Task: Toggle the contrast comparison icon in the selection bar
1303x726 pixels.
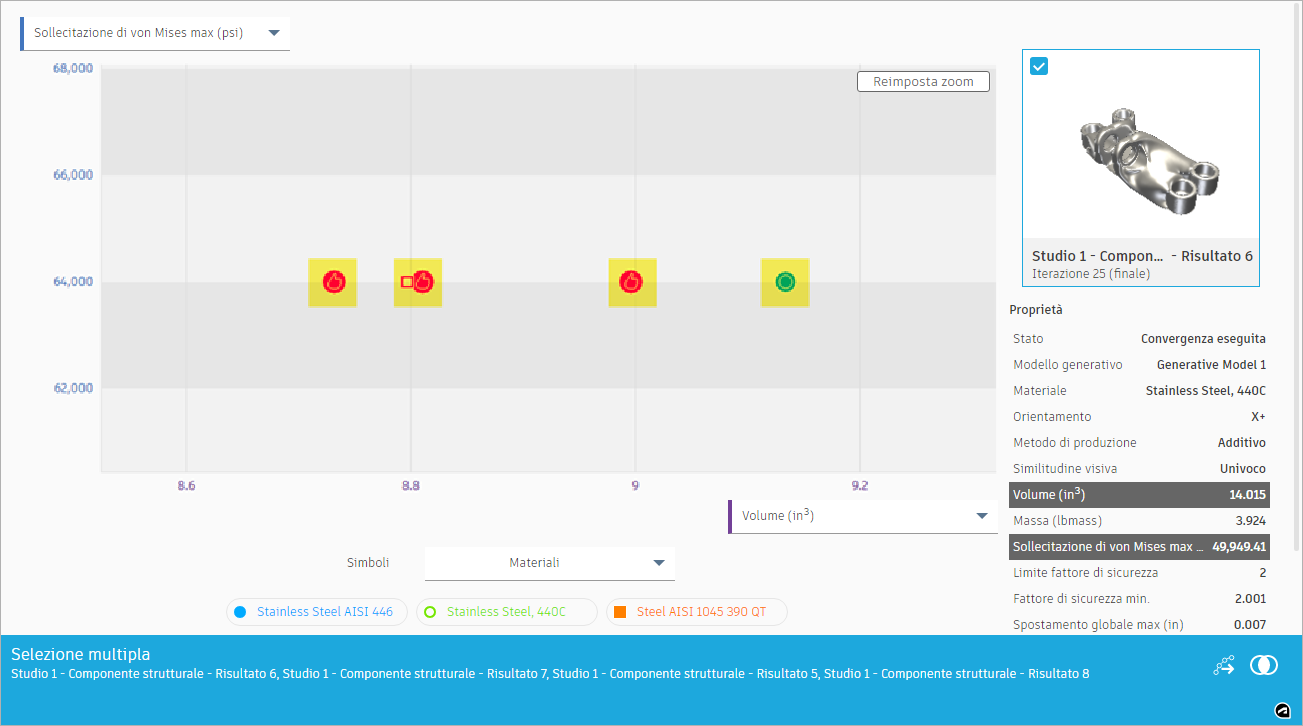Action: [1264, 664]
